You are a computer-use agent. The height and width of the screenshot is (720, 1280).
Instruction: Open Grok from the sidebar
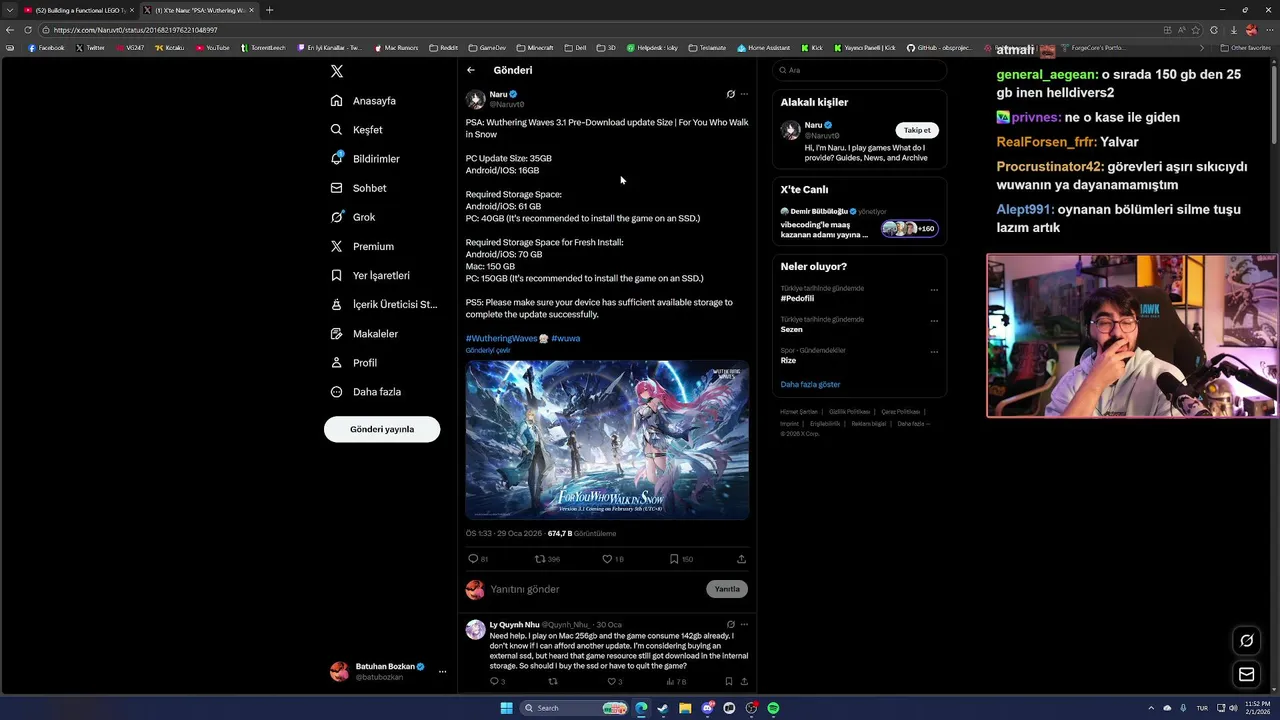(x=353, y=217)
